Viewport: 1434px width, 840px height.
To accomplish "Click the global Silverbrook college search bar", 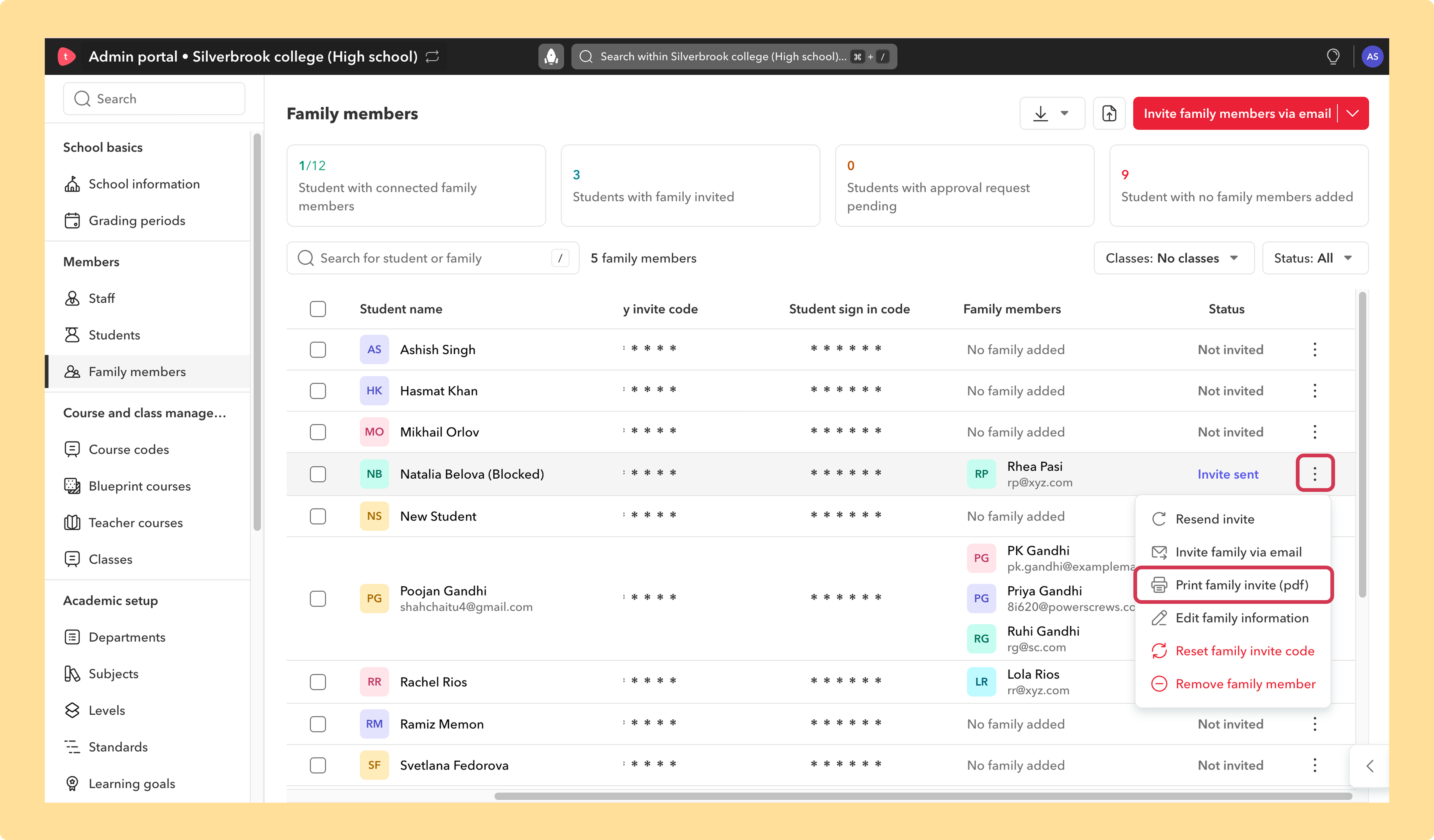I will [734, 56].
